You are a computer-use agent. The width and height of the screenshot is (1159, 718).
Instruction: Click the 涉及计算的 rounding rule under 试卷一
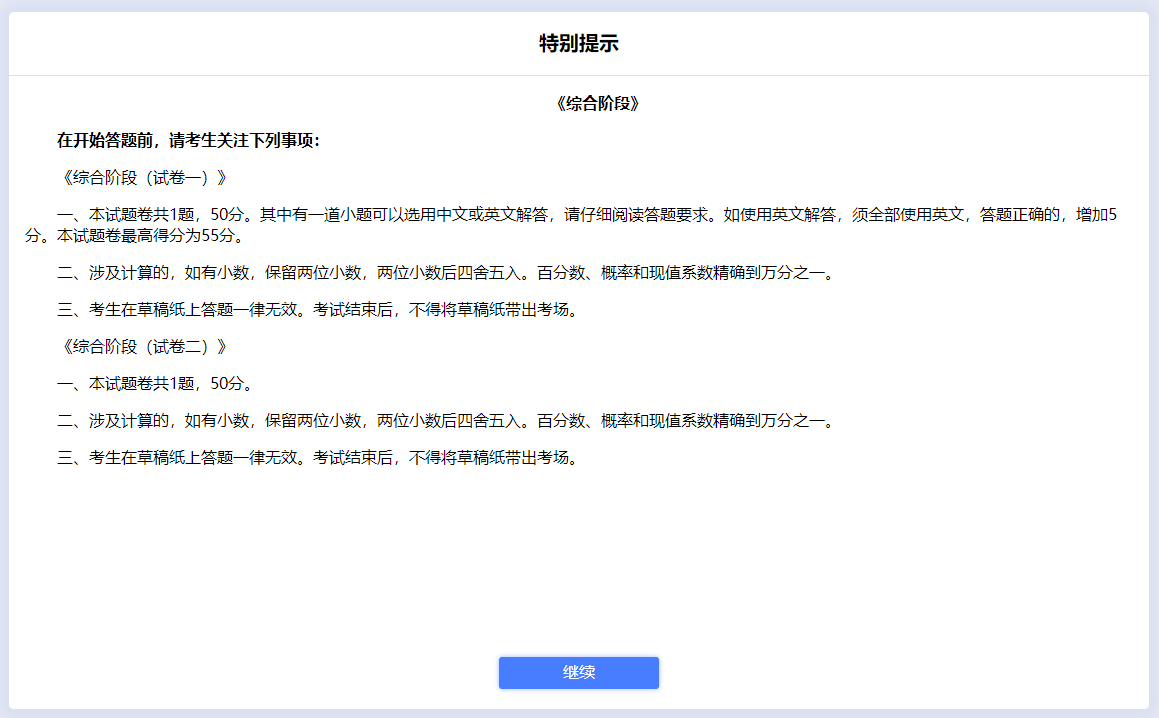(300, 271)
